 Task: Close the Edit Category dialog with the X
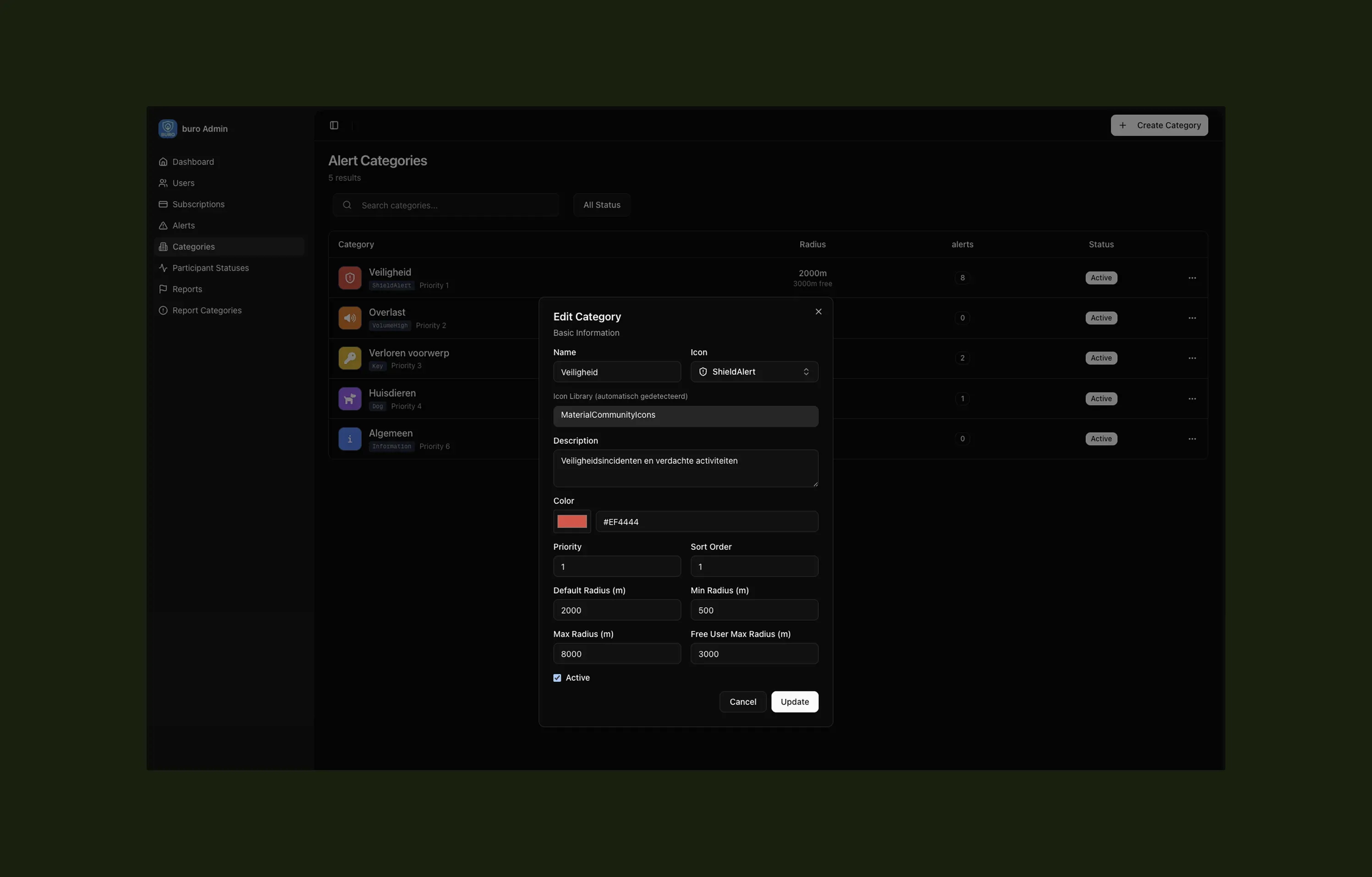pos(818,311)
